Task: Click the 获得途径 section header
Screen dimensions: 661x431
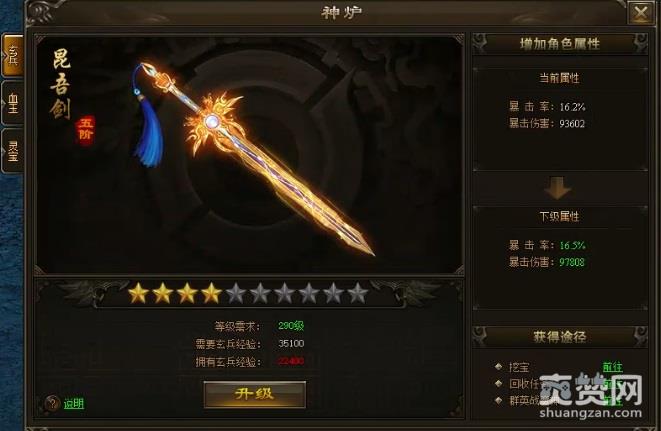Action: 559,337
